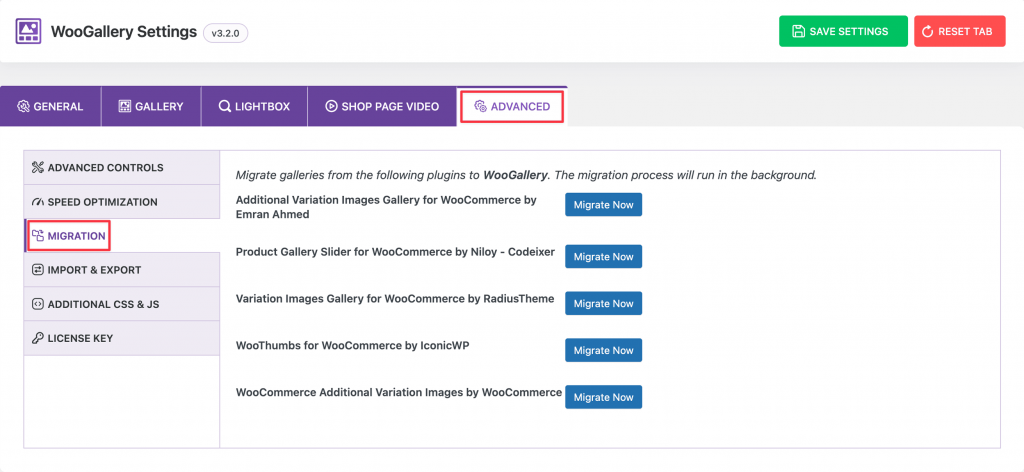This screenshot has height=472, width=1024.
Task: Reset the current tab
Action: [959, 31]
